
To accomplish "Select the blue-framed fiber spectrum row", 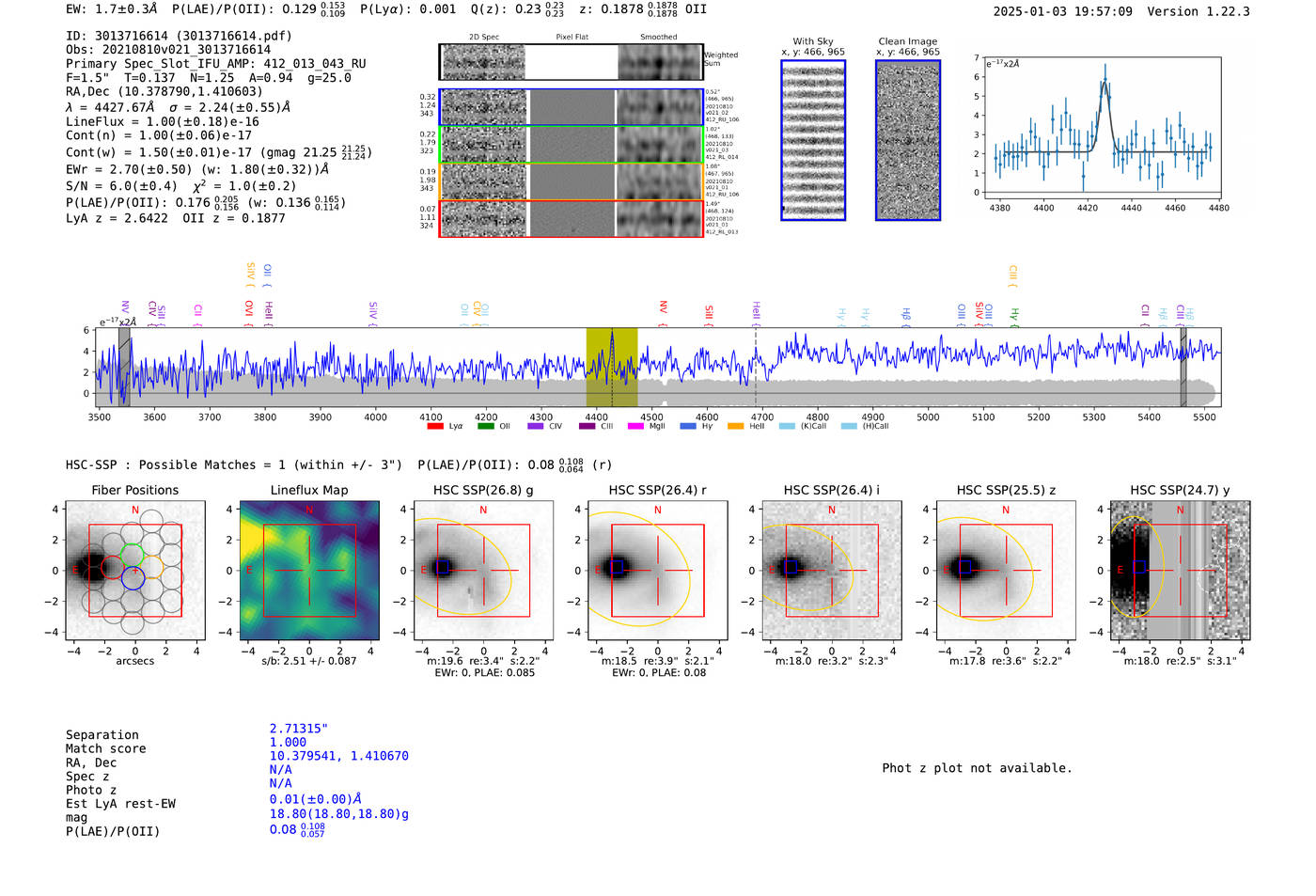I will coord(571,107).
